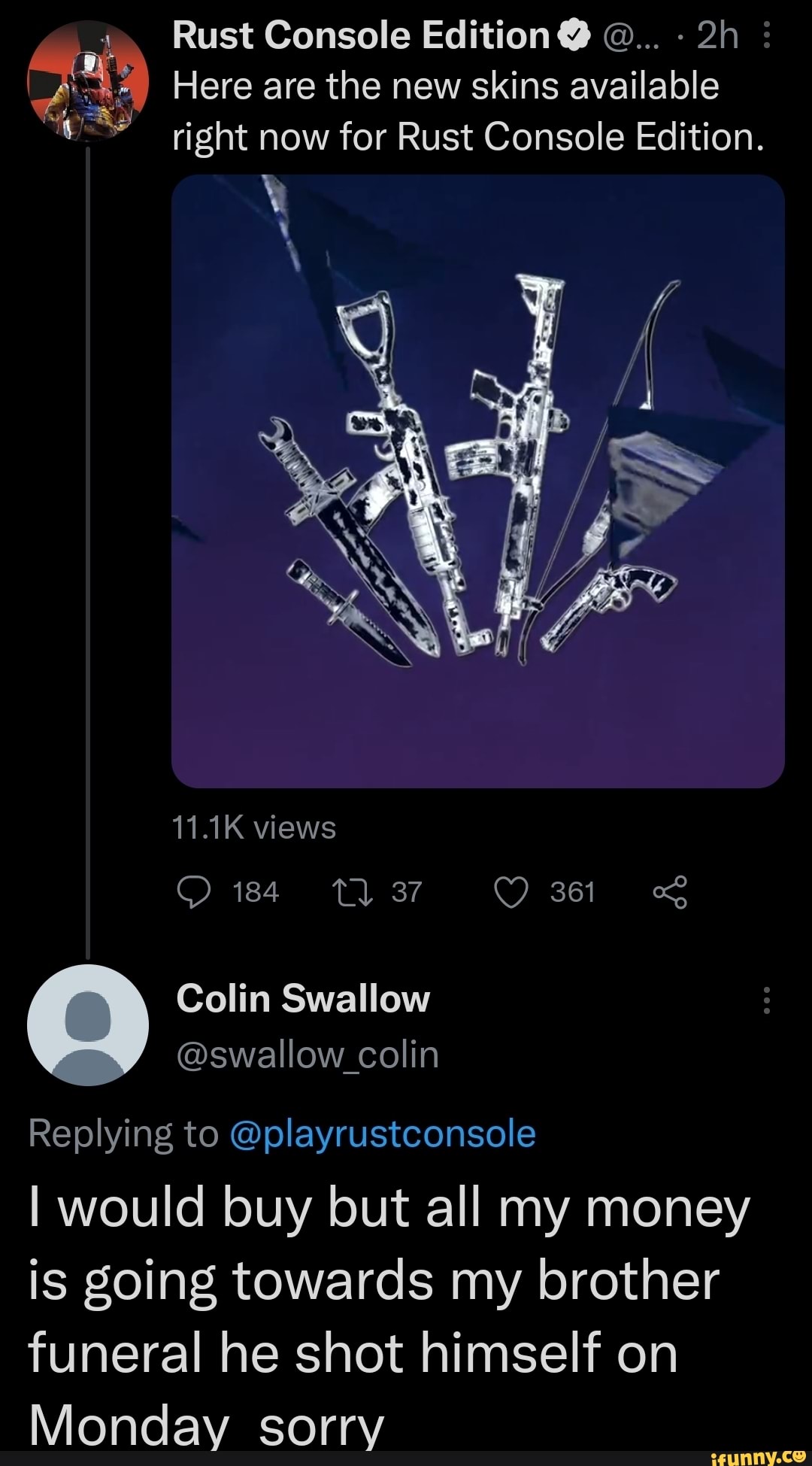Click the reply speech bubble icon
This screenshot has height=1466, width=812.
click(193, 893)
